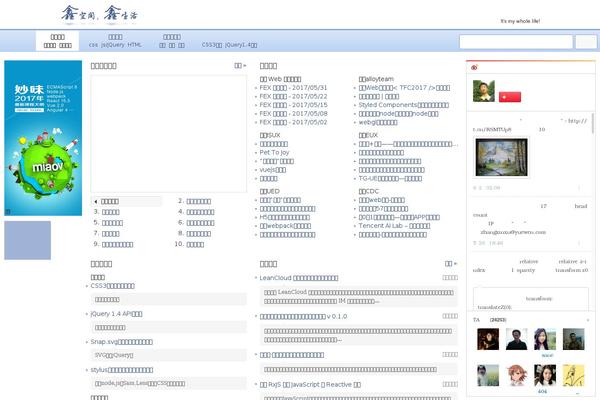Click the category label right of the LeanCloud title
This screenshot has height=400, width=600.
[450, 278]
